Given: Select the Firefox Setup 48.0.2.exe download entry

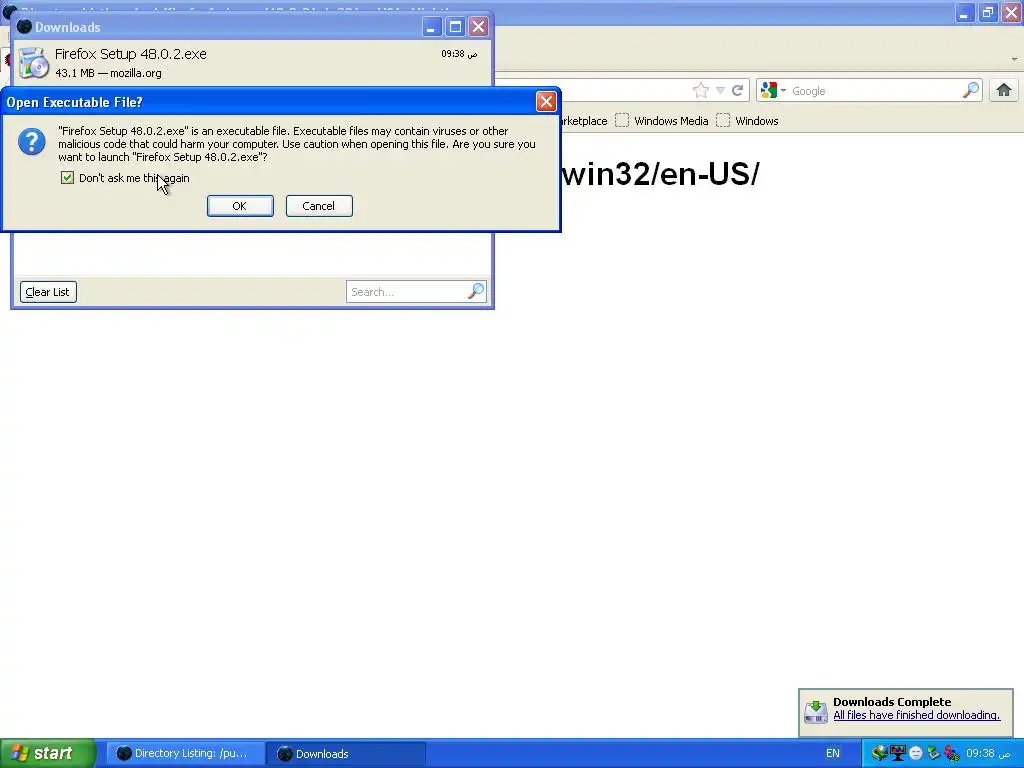Looking at the screenshot, I should (251, 63).
